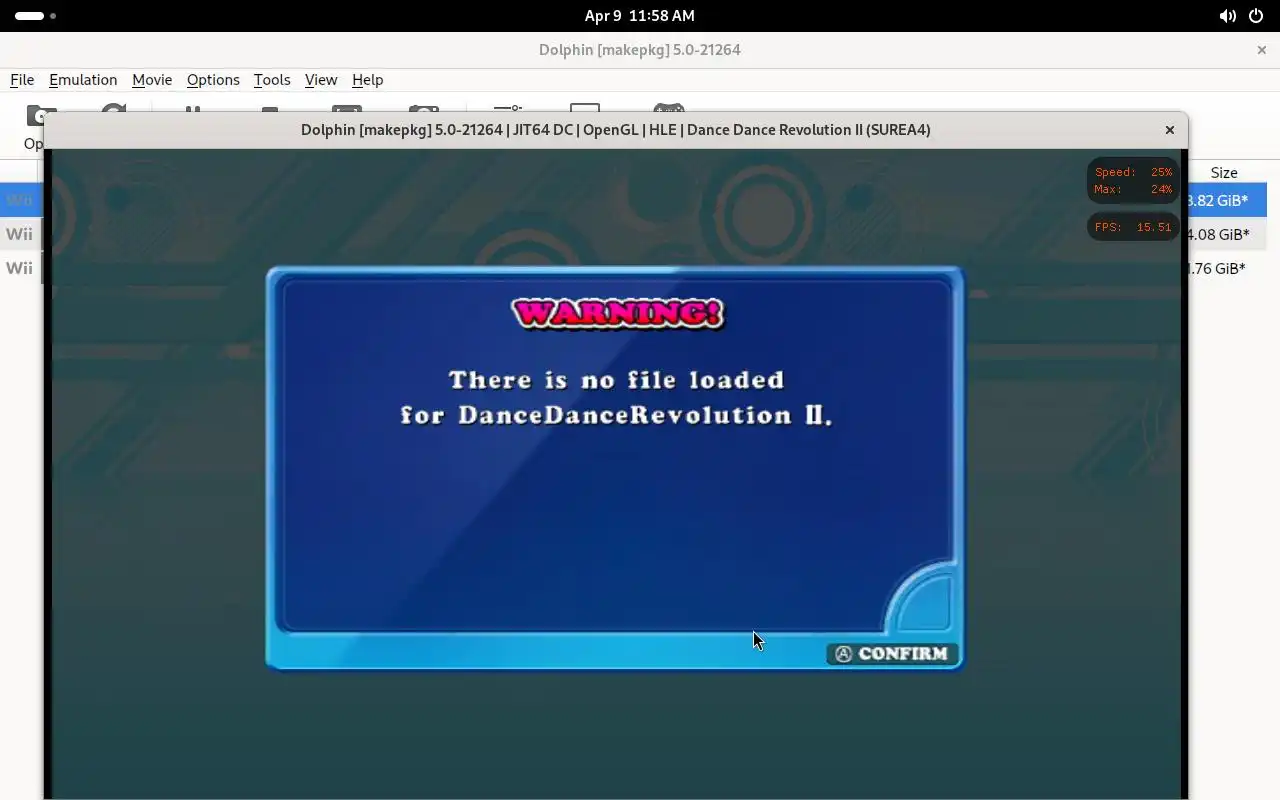
Task: Select the game row sized 3.82 GiB
Action: click(x=1228, y=200)
